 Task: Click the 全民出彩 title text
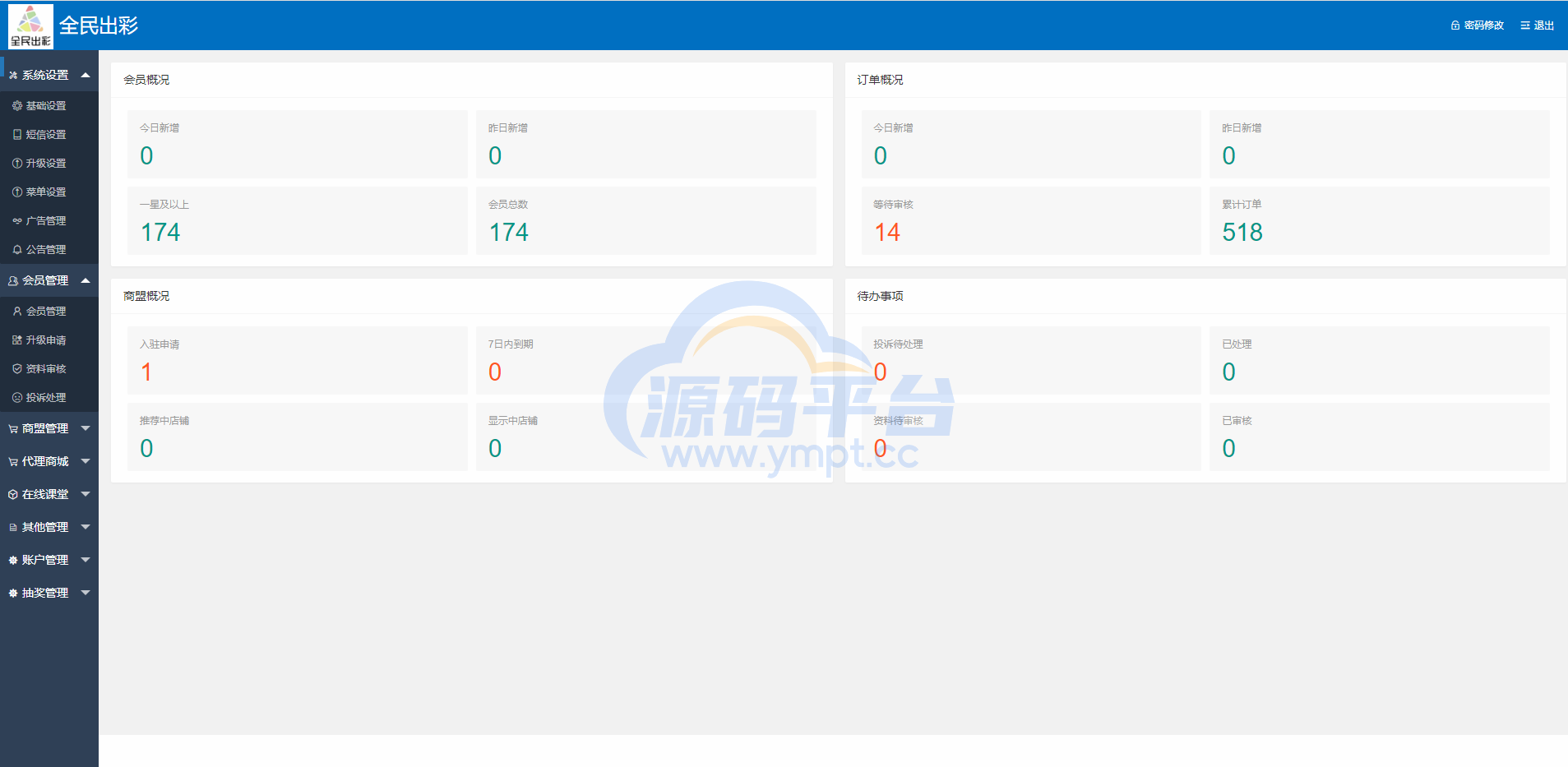pyautogui.click(x=99, y=26)
